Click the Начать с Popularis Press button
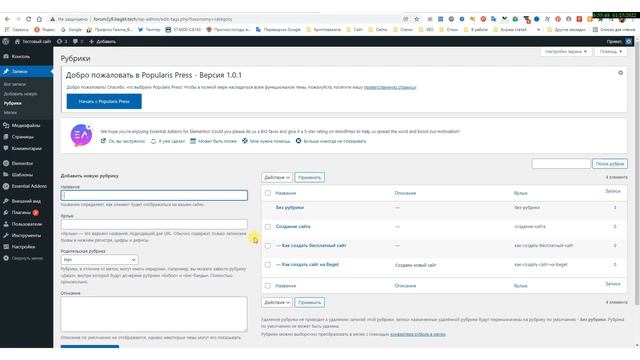The image size is (640, 360). coord(104,101)
